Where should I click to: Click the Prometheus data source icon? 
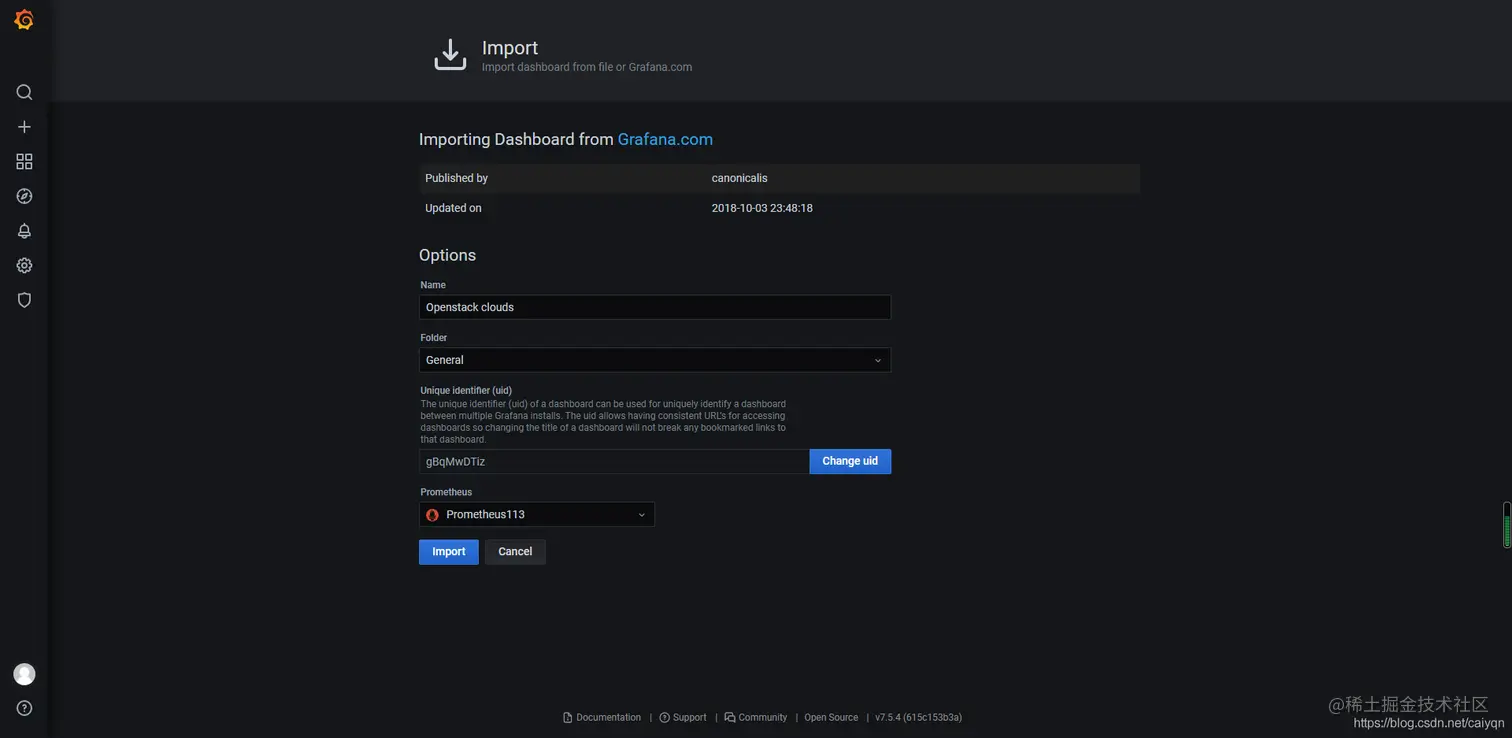pos(433,515)
